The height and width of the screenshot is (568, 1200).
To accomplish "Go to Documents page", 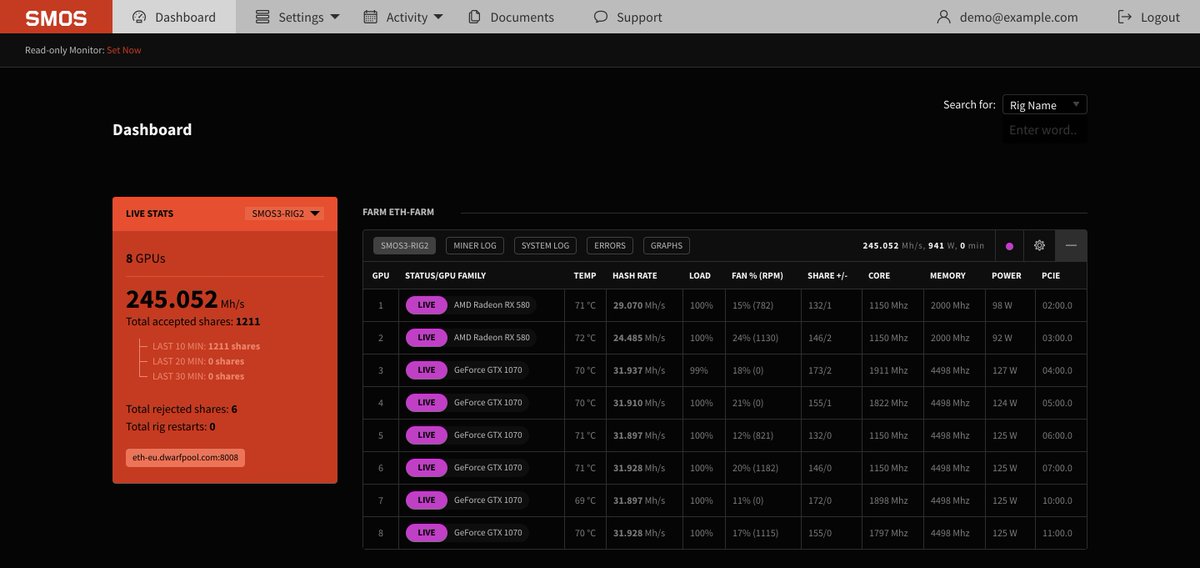I will click(510, 17).
